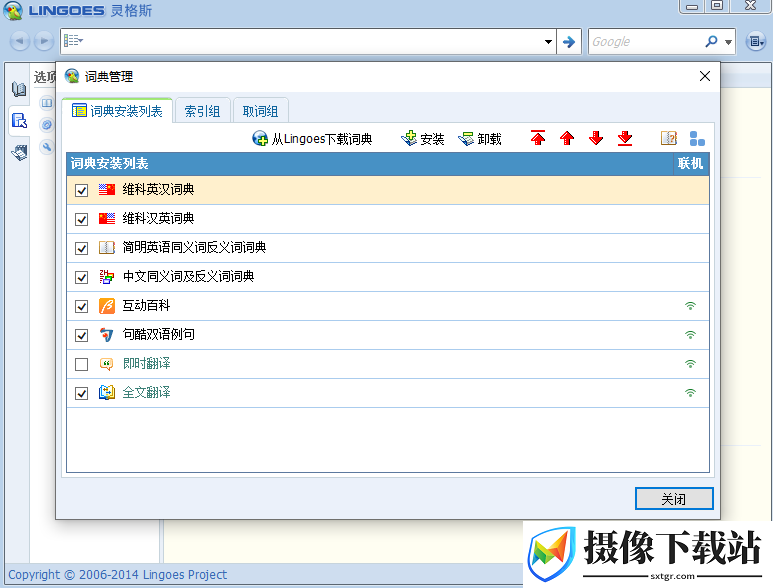Click the 卸载 uninstall button
The image size is (773, 588).
point(480,138)
